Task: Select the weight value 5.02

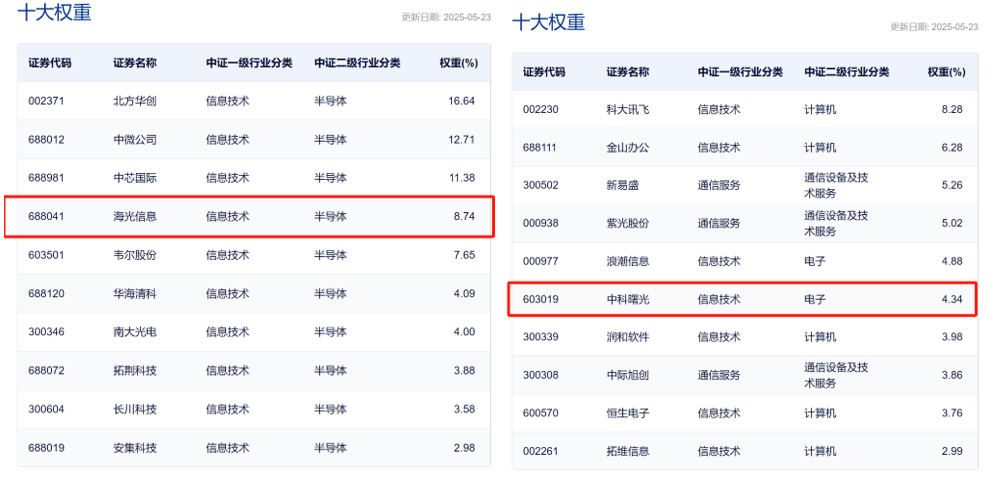Action: click(952, 223)
